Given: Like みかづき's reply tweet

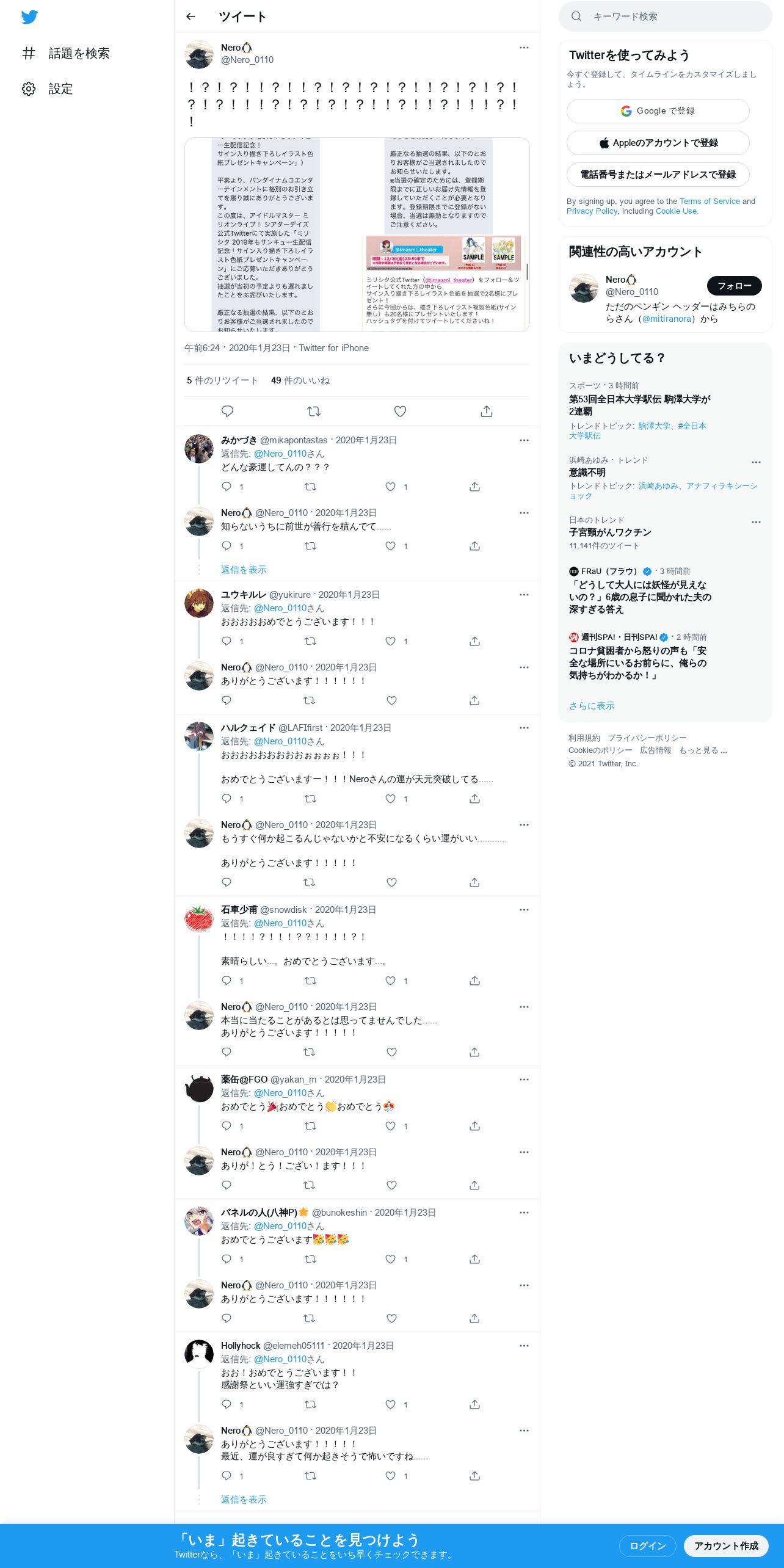Looking at the screenshot, I should pos(391,487).
